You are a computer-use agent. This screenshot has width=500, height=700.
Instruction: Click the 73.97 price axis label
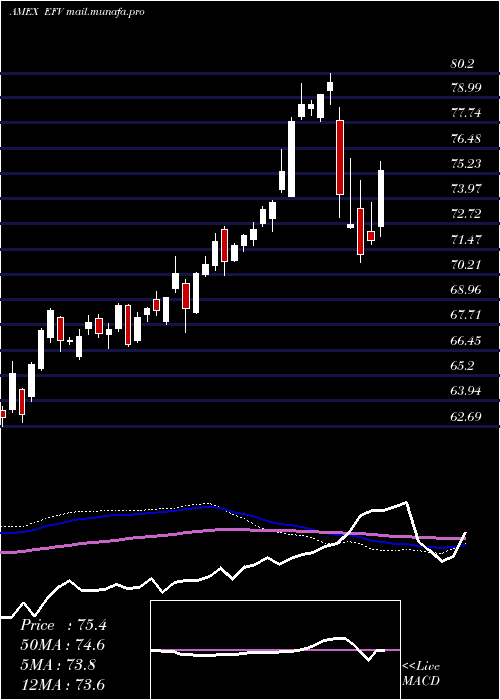coord(467,189)
